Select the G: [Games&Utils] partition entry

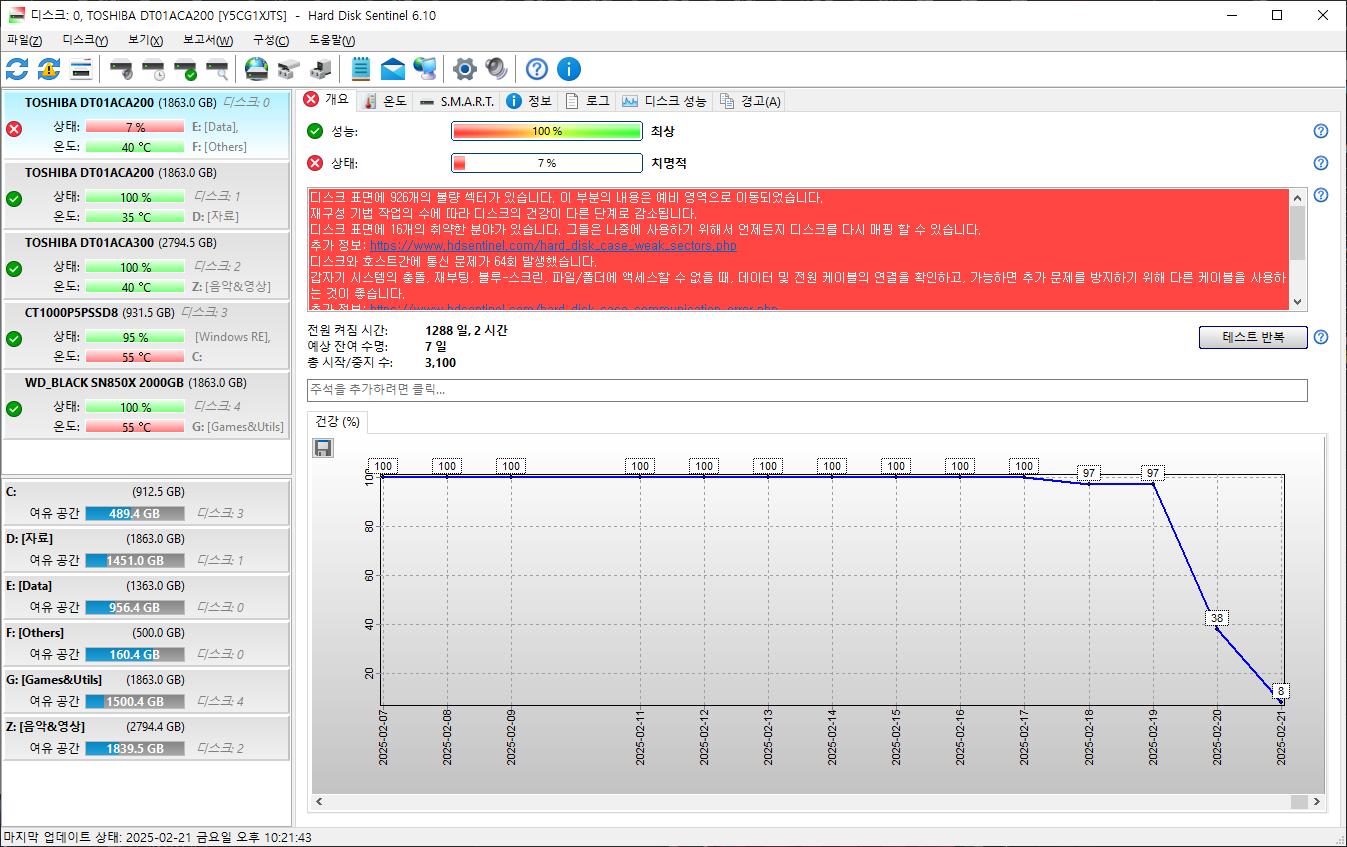pyautogui.click(x=147, y=690)
